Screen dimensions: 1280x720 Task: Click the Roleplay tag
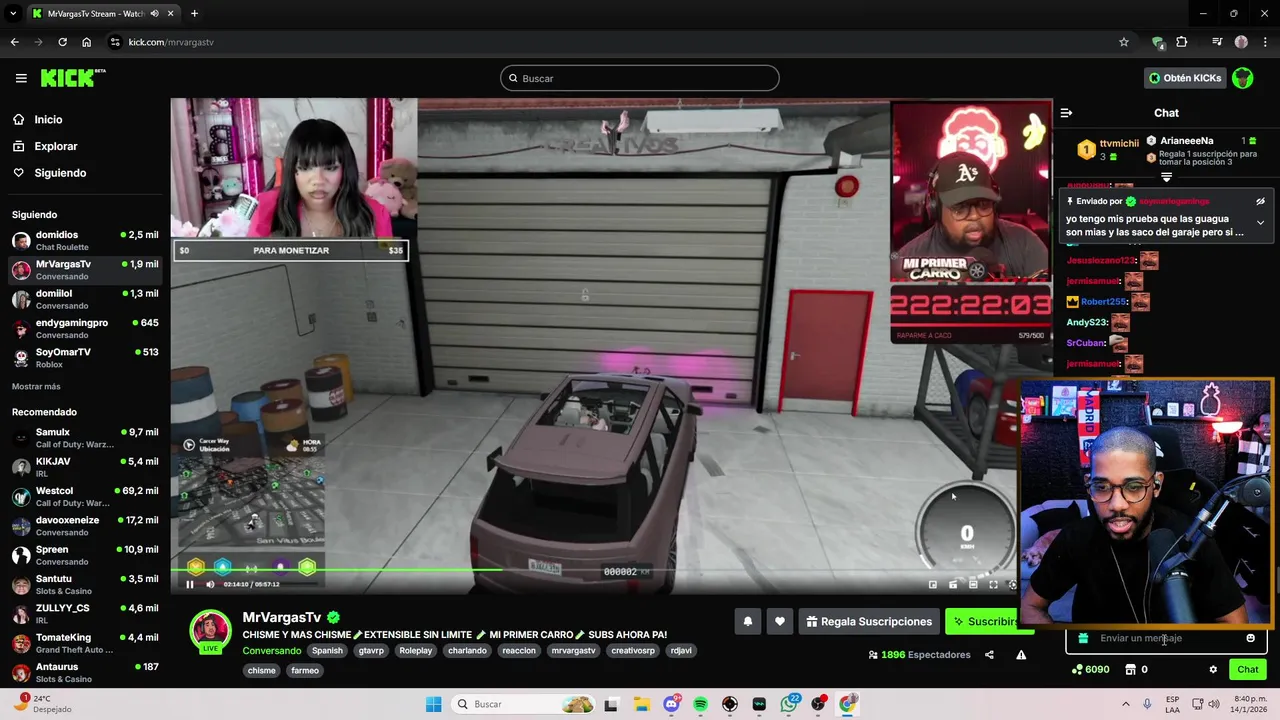[416, 650]
